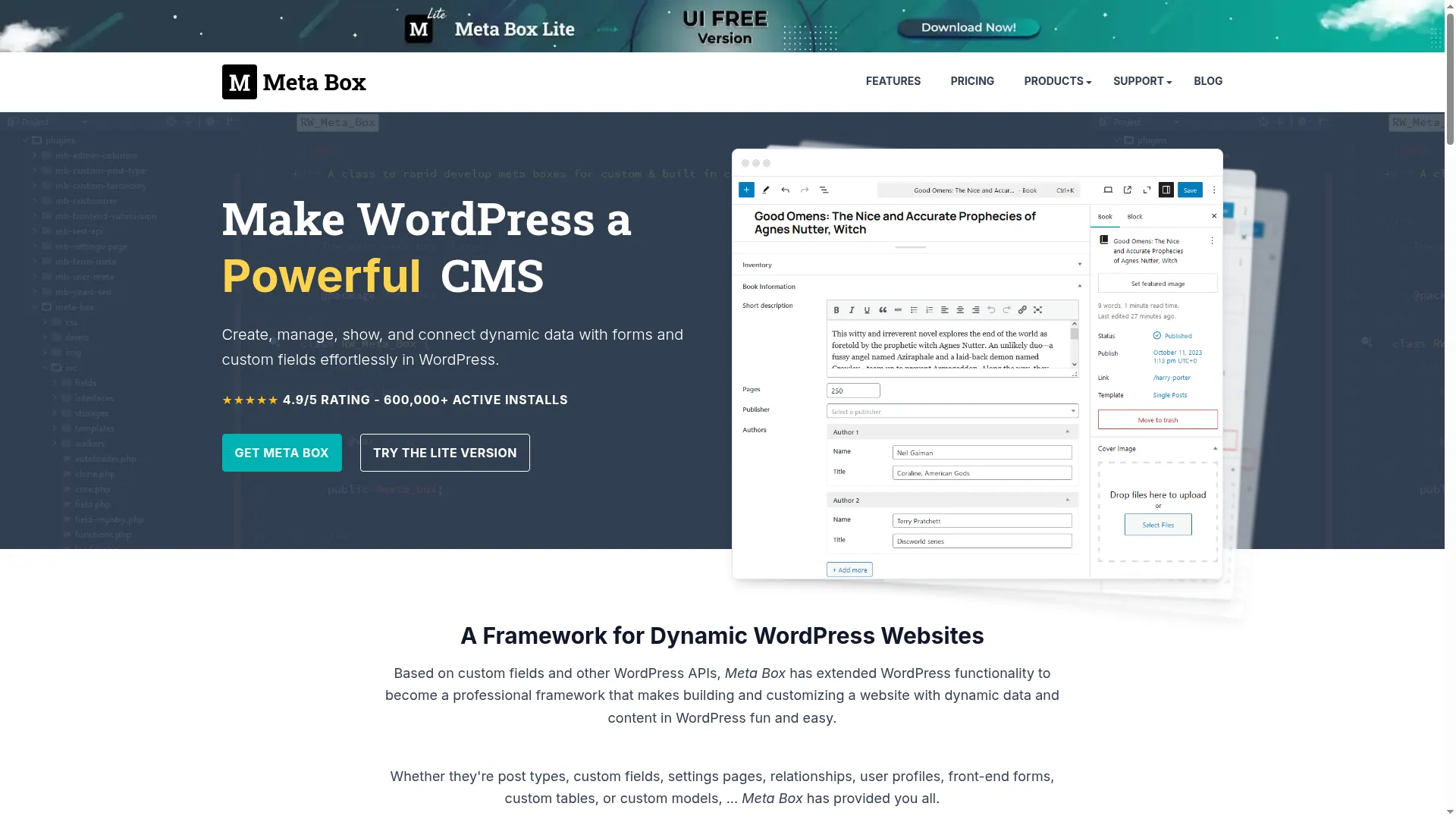Screen dimensions: 1456x819
Task: Click the fullscreen expand arrows icon
Action: tap(1147, 190)
